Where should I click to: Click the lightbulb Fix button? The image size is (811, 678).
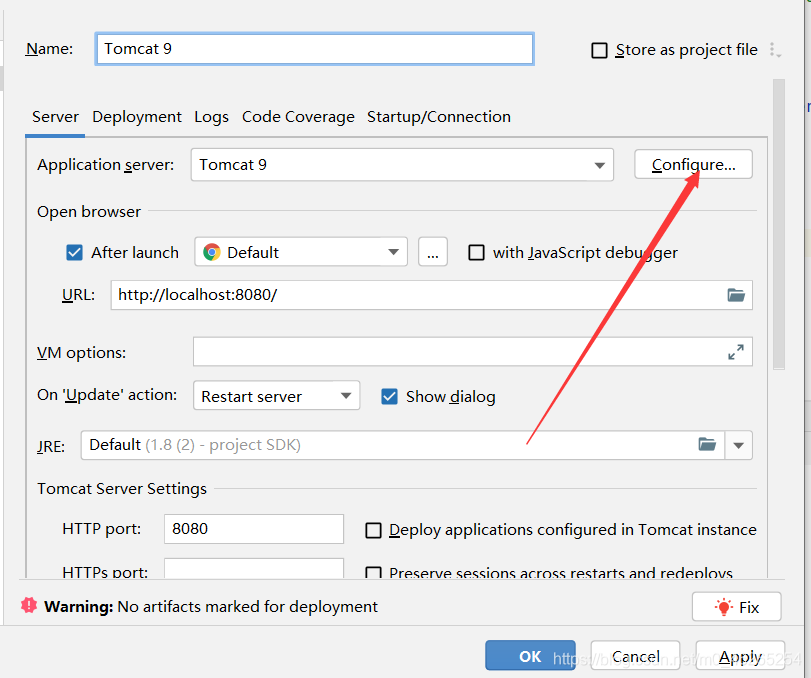pyautogui.click(x=736, y=607)
